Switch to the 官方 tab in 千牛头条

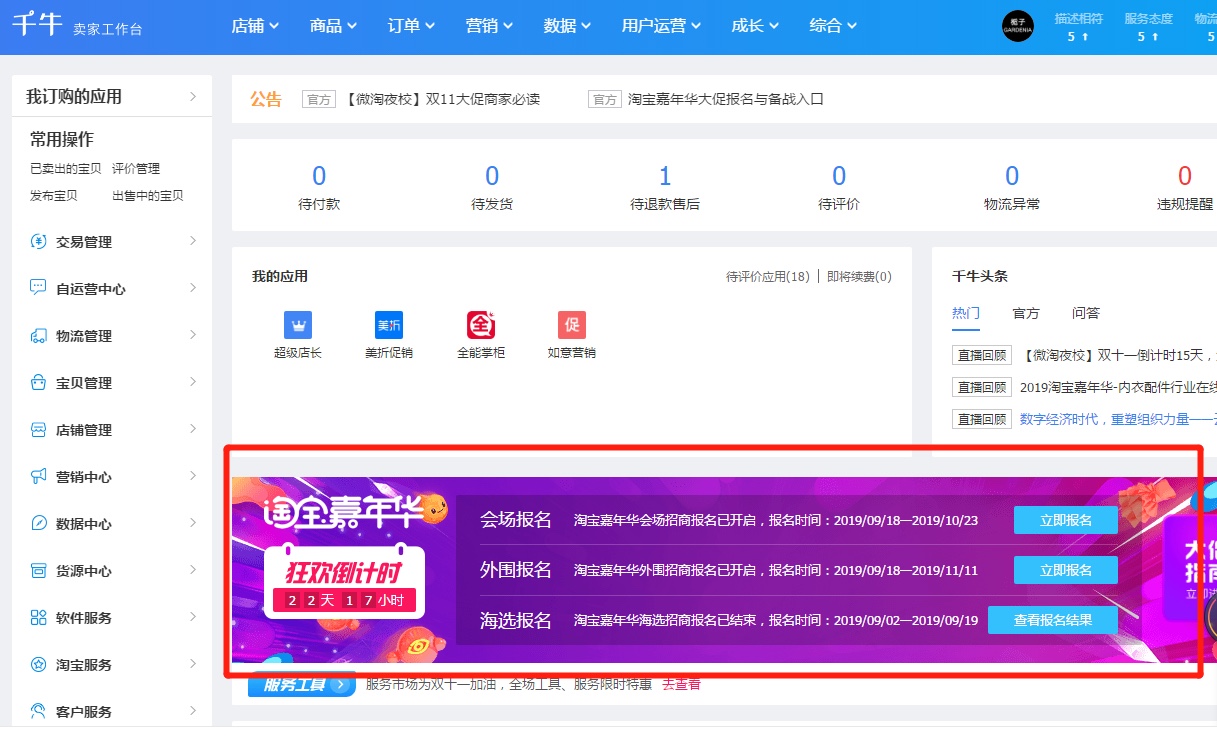pos(1026,313)
